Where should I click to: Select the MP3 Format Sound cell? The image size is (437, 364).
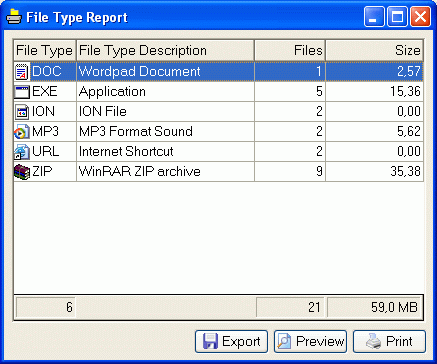pos(165,132)
